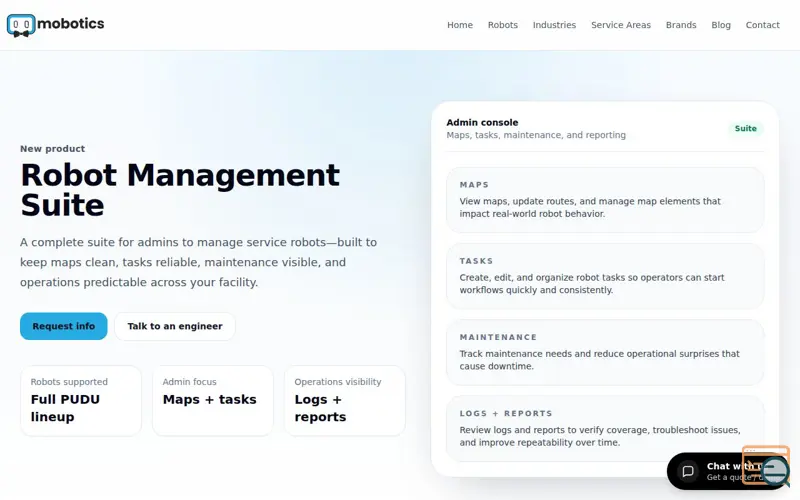This screenshot has height=500, width=800.
Task: Click the green Suite badge
Action: tap(745, 129)
